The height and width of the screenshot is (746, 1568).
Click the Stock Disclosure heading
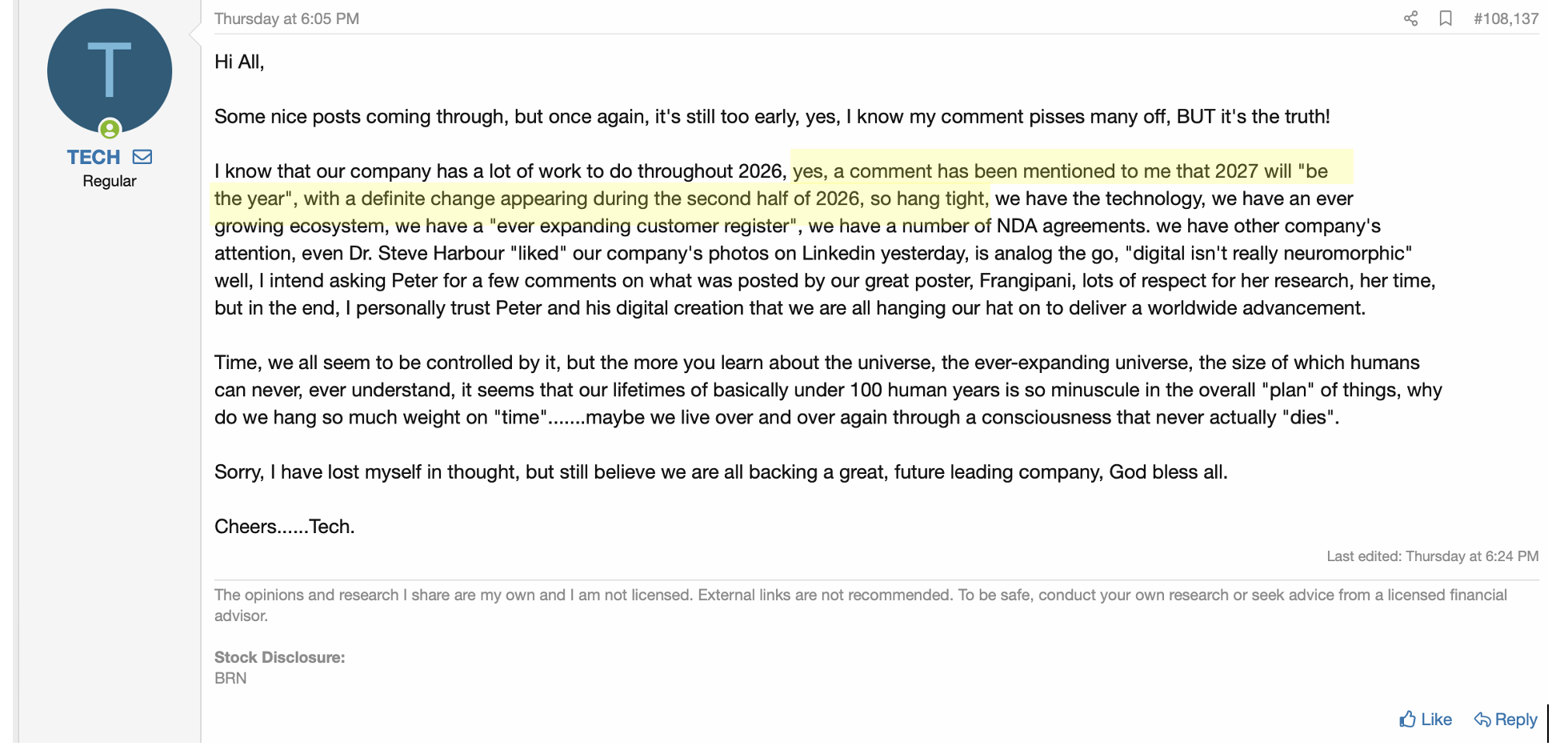click(279, 657)
